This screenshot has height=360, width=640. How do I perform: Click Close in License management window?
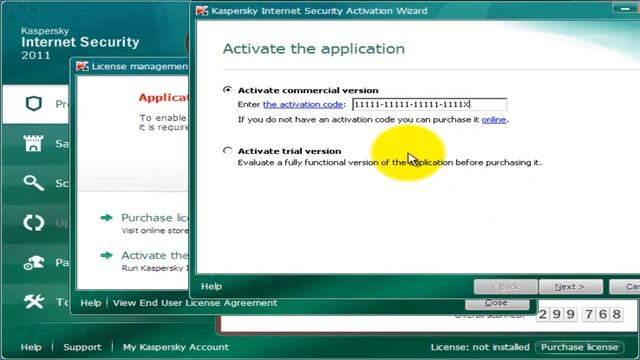pyautogui.click(x=497, y=304)
